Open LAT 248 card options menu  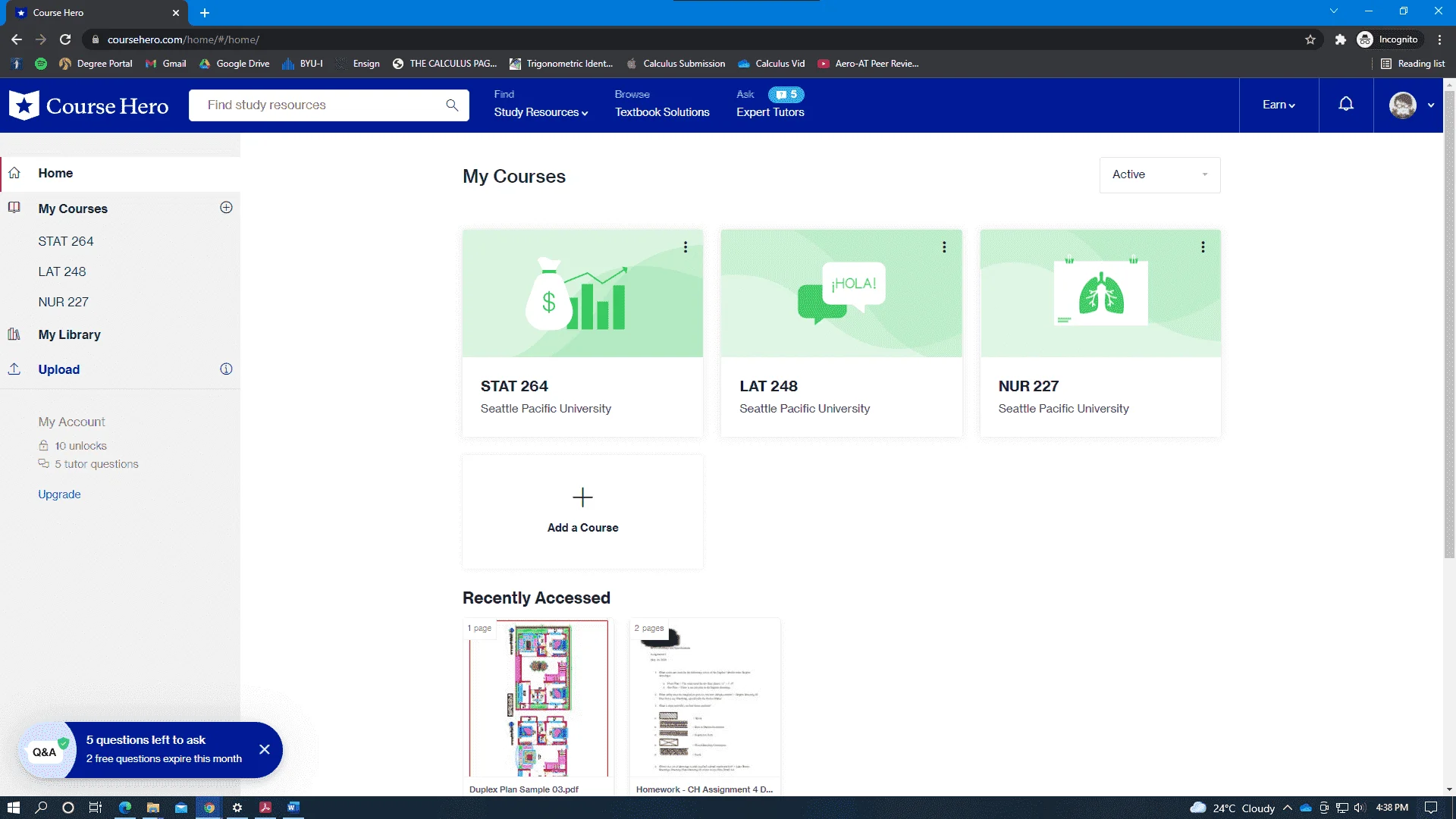tap(944, 247)
